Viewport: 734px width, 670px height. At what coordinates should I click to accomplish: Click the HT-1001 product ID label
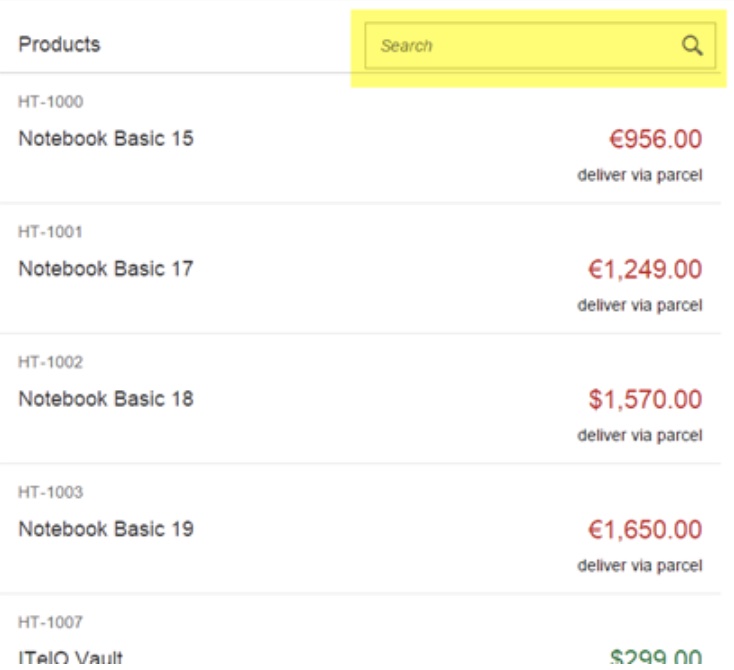tap(50, 232)
